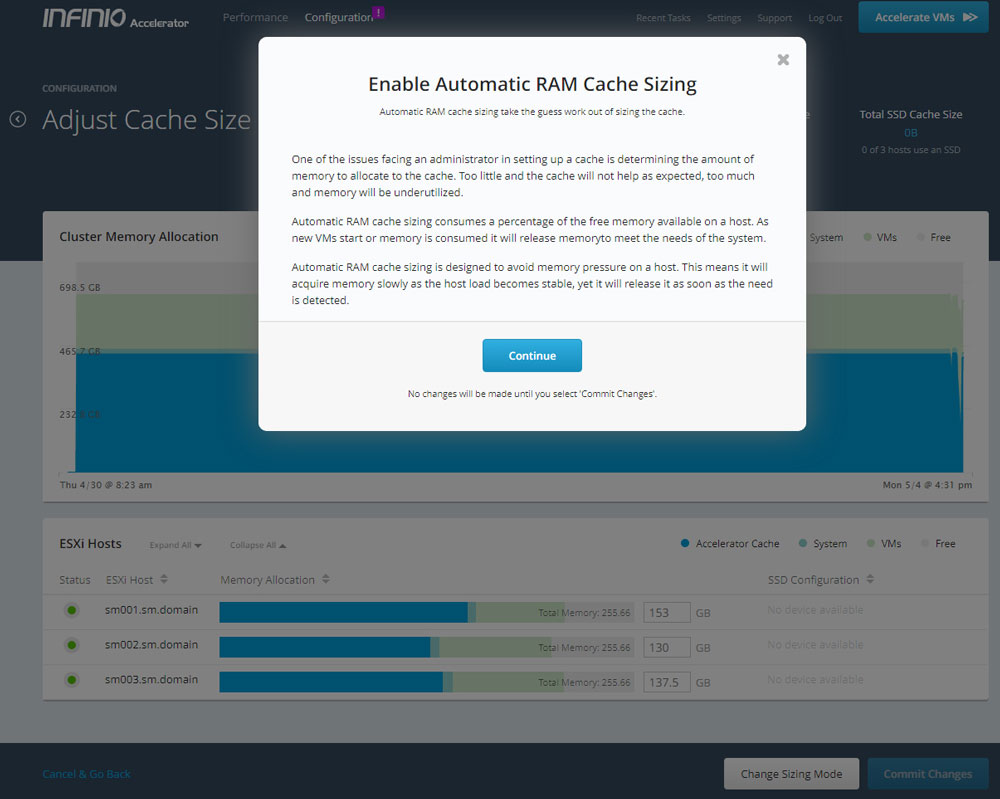The width and height of the screenshot is (1000, 799).
Task: Click the Infinio Accelerator logo
Action: coord(115,18)
